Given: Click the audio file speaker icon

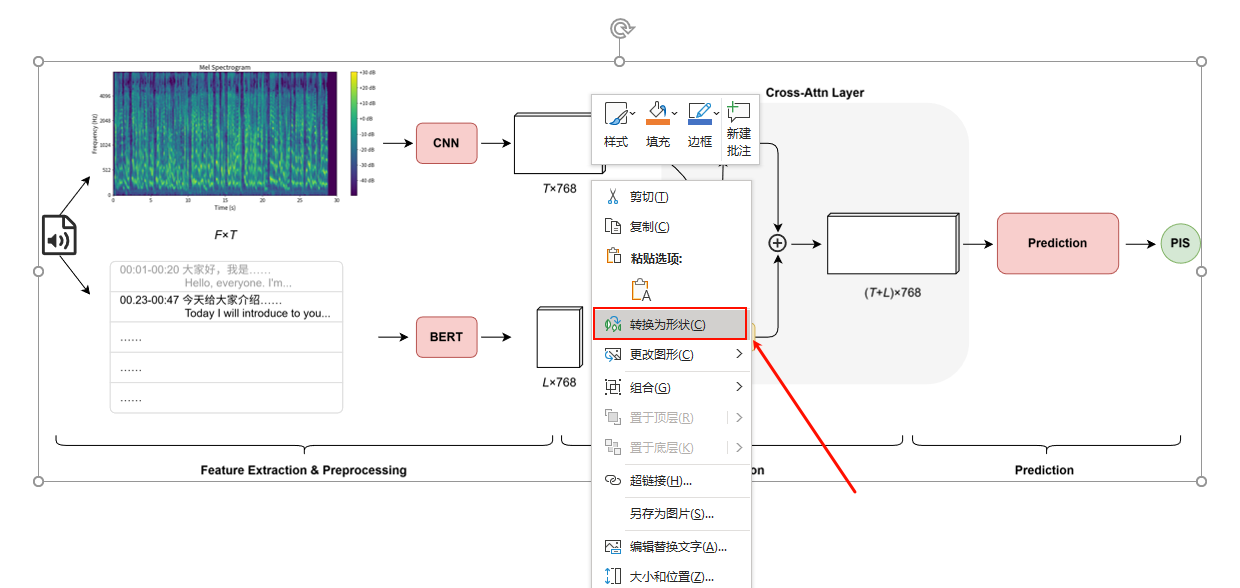Looking at the screenshot, I should point(59,235).
